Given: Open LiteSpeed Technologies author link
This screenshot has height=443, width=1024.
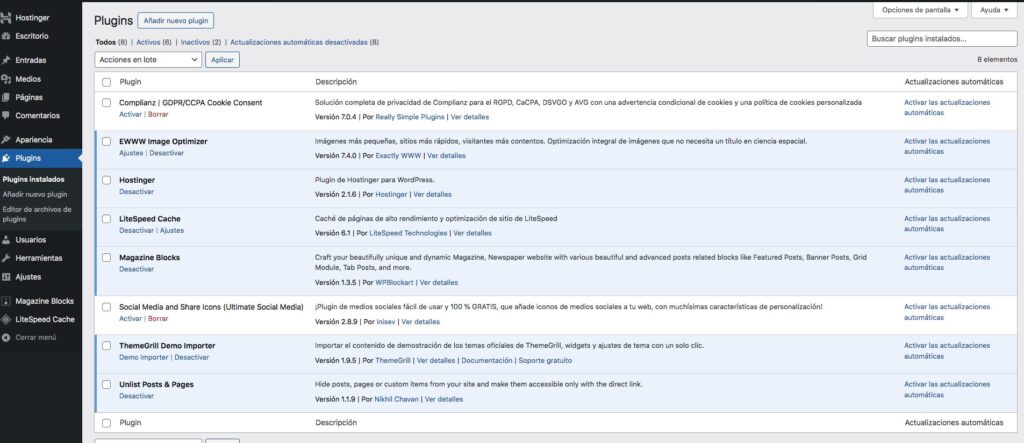Looking at the screenshot, I should 408,233.
